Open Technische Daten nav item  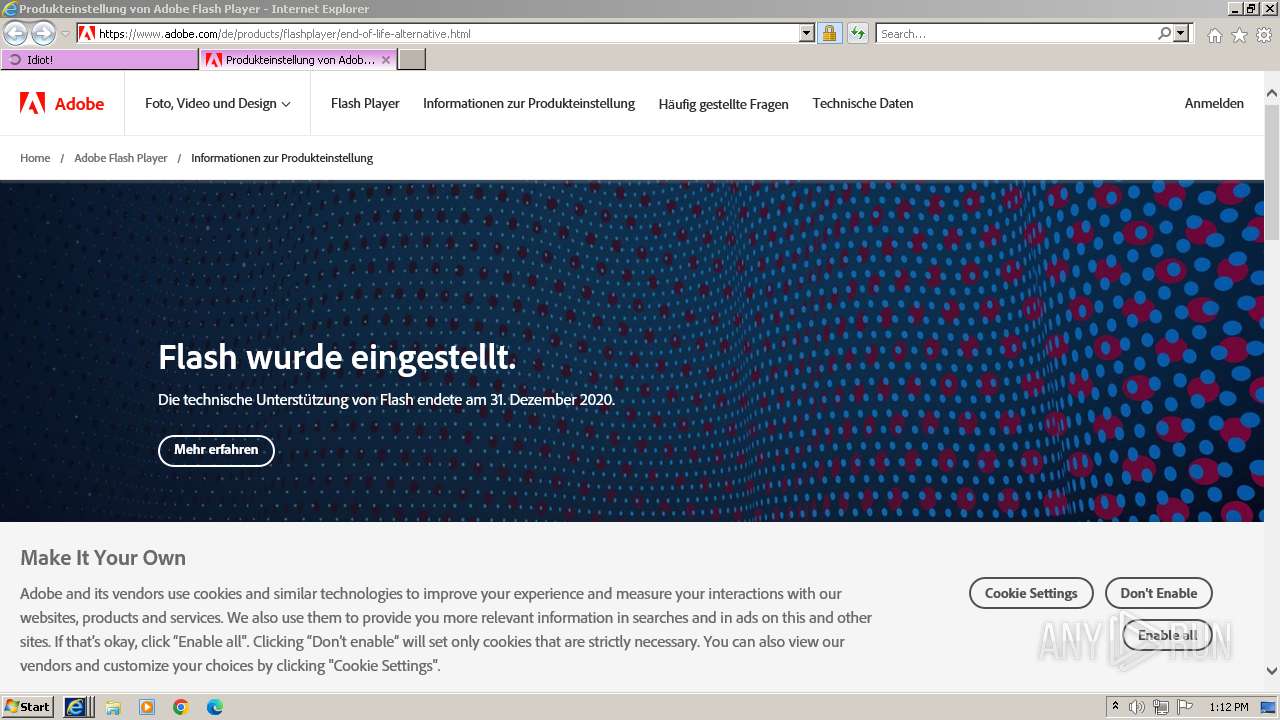(x=863, y=103)
